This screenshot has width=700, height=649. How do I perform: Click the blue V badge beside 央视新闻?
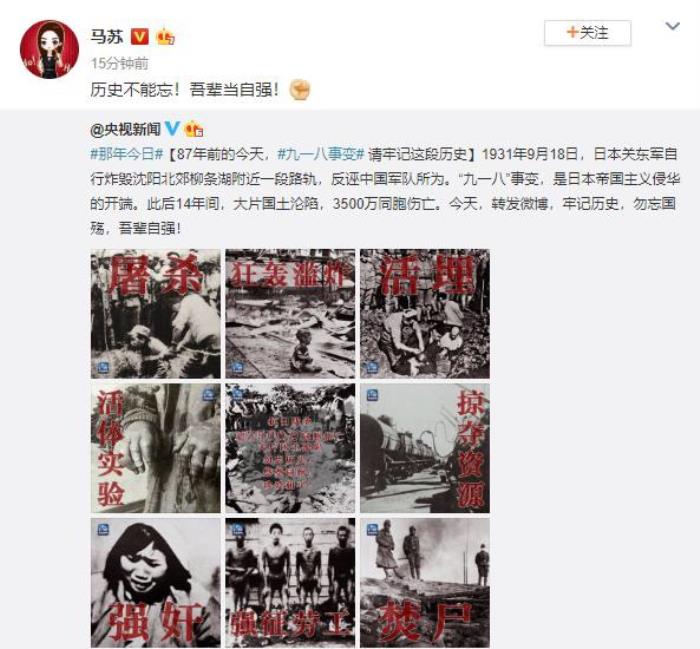[172, 129]
